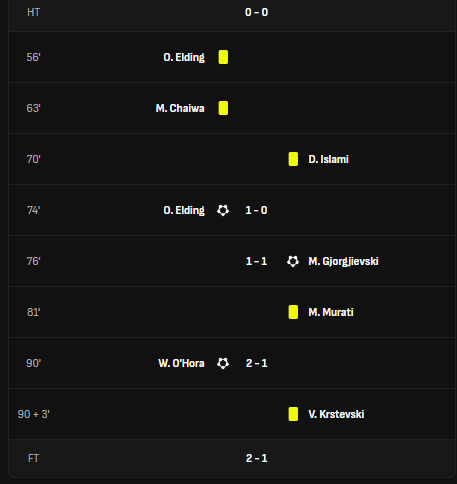
Task: Click the goal ball icon next to O. Elding
Action: pos(223,210)
